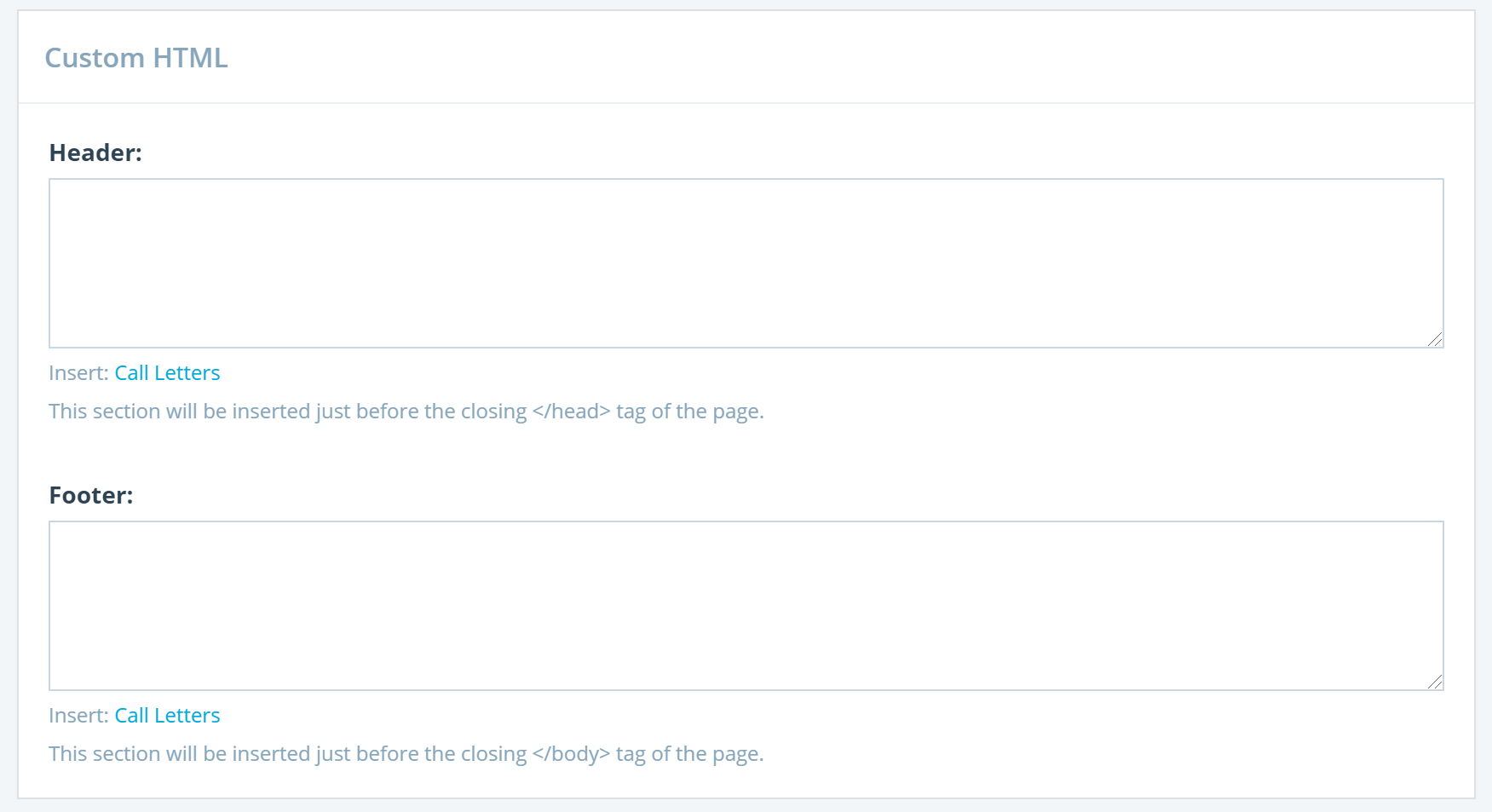Click the Insert: label below Header box
The height and width of the screenshot is (812, 1492).
point(78,373)
